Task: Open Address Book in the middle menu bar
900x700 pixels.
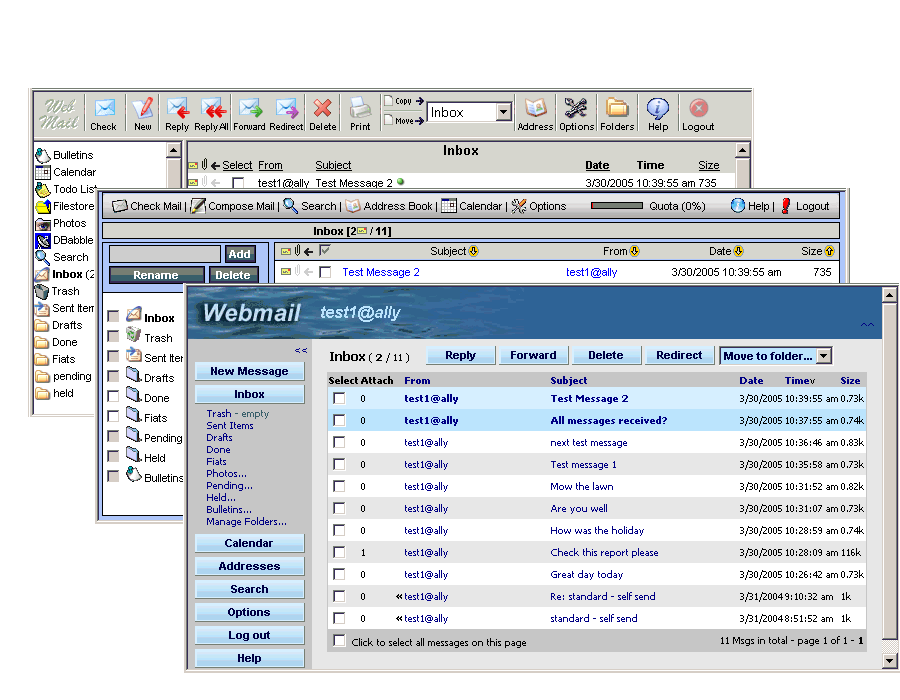Action: 390,206
